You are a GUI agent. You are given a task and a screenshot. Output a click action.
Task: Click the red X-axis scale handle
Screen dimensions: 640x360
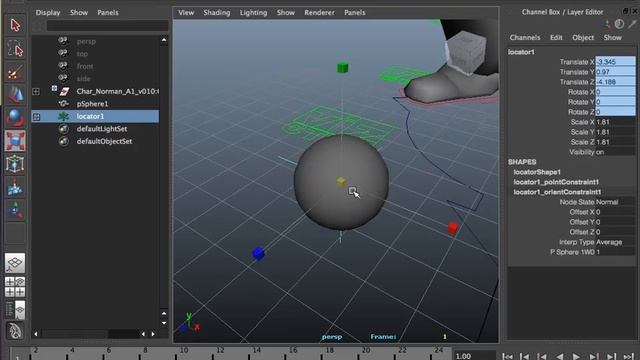pyautogui.click(x=453, y=227)
